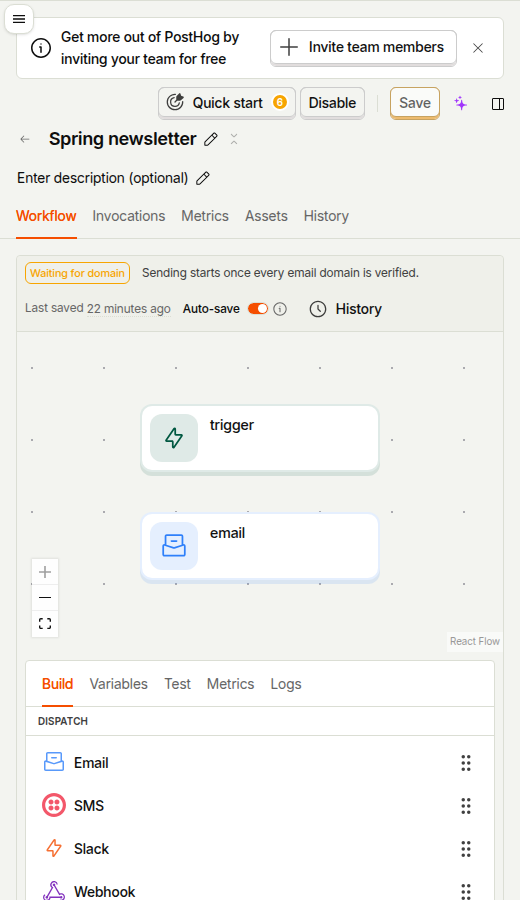Select the trigger node

(x=260, y=438)
